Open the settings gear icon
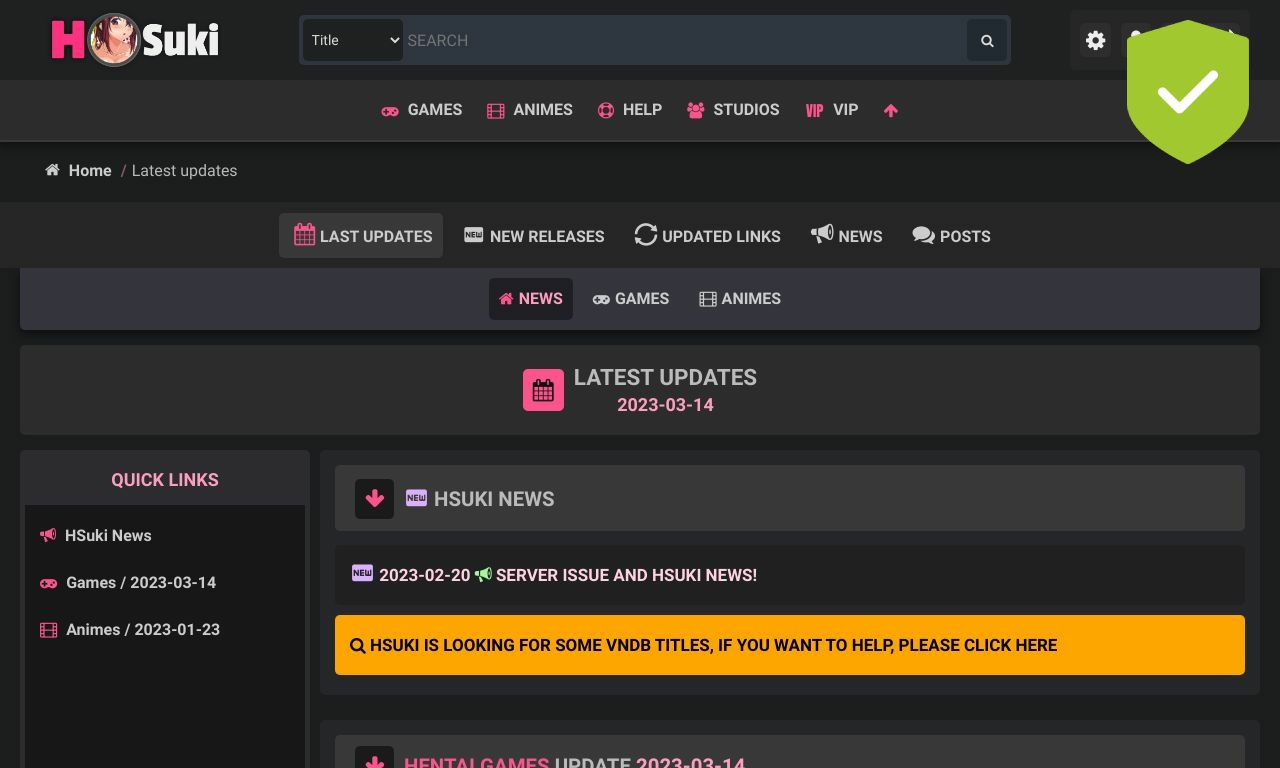Image resolution: width=1280 pixels, height=768 pixels. (1095, 41)
